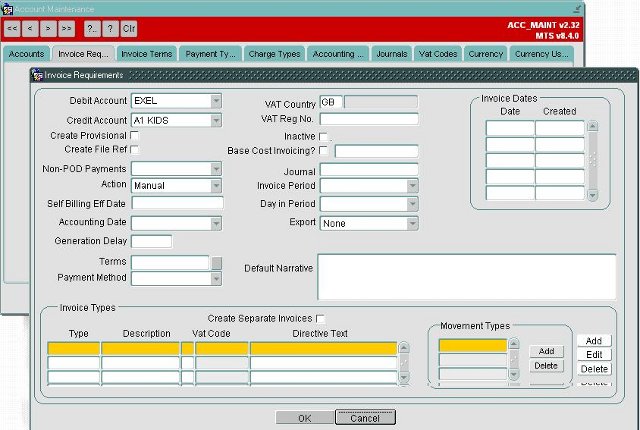Enable the Base Cost Invoicing checkbox
This screenshot has width=640, height=430.
coord(323,151)
